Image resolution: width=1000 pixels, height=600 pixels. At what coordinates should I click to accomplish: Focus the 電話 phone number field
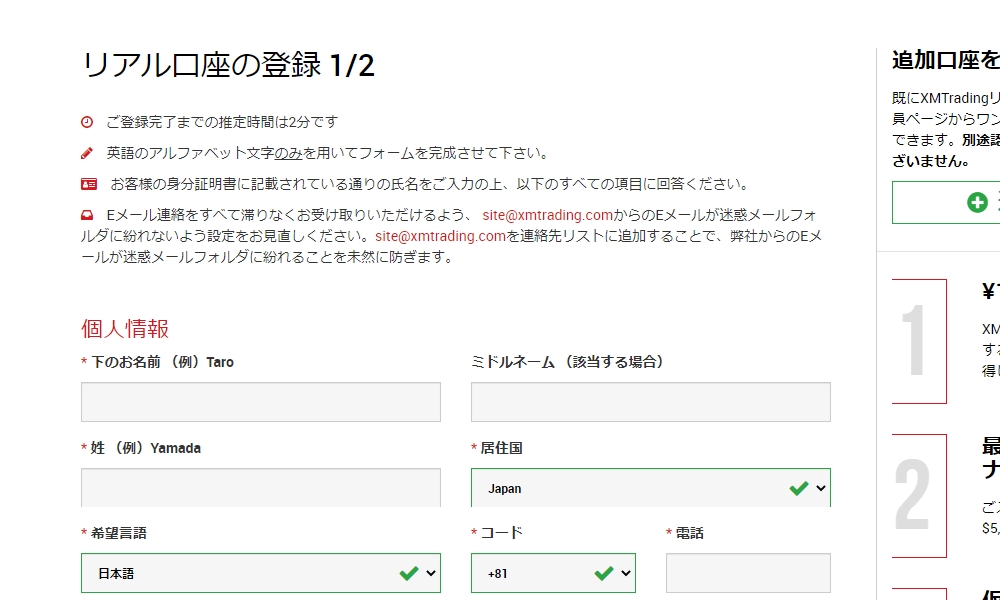coord(747,573)
